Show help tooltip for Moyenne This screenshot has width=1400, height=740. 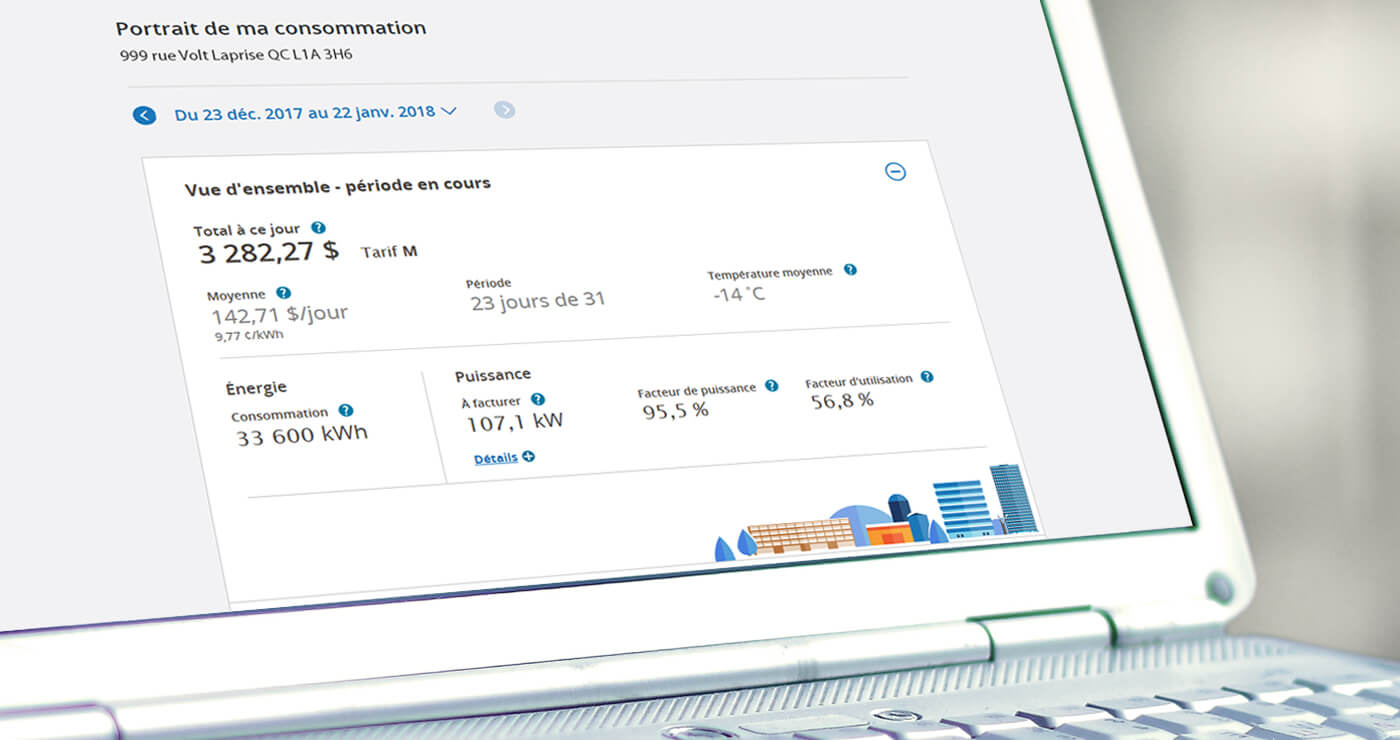click(283, 293)
